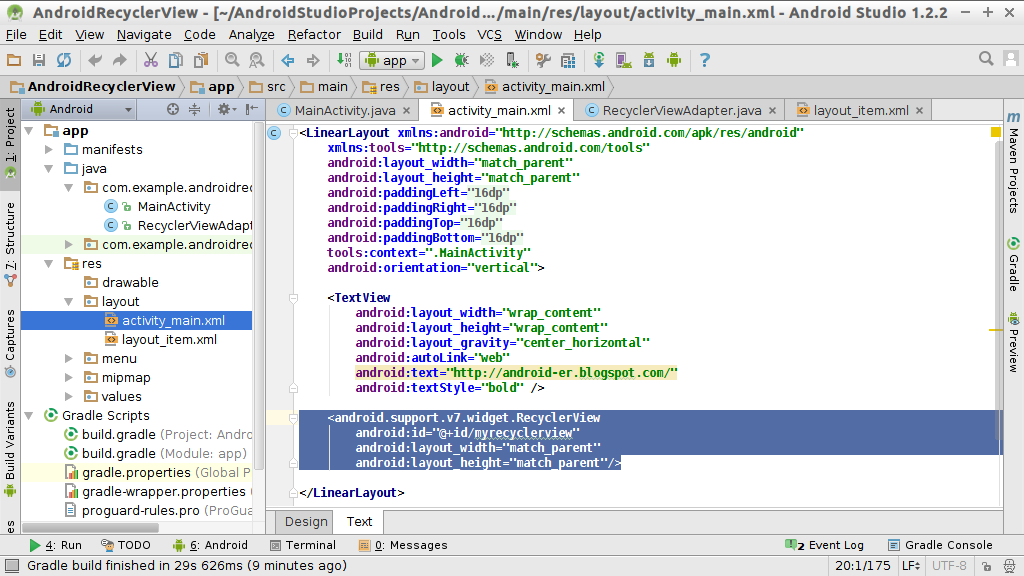Click the Undo arrow icon
The height and width of the screenshot is (576, 1024).
click(x=95, y=60)
